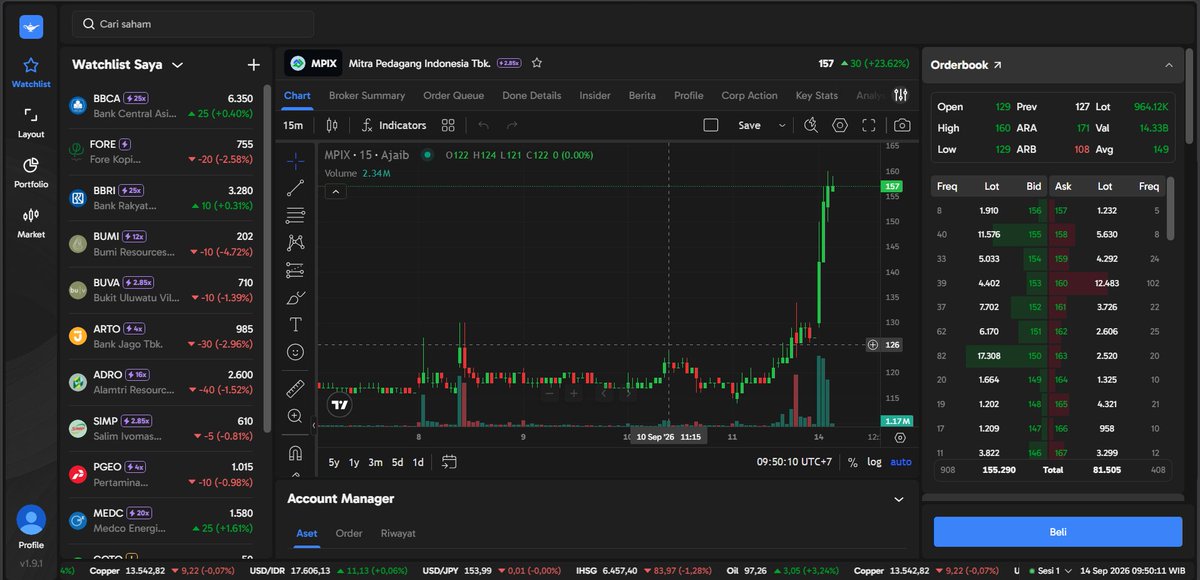Open the Order tab in Account Manager
This screenshot has width=1200, height=580.
349,533
